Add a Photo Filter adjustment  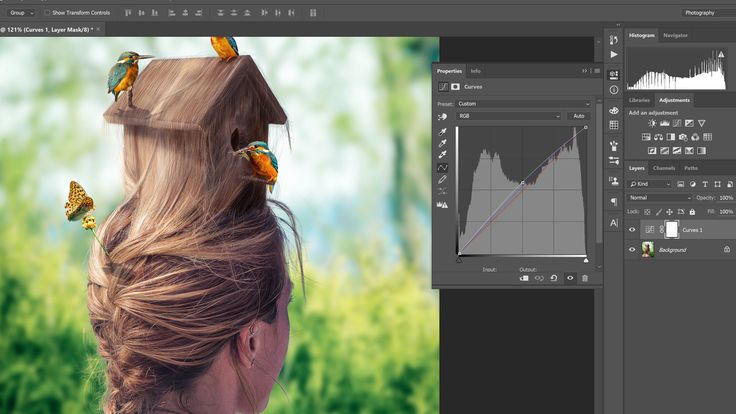683,137
